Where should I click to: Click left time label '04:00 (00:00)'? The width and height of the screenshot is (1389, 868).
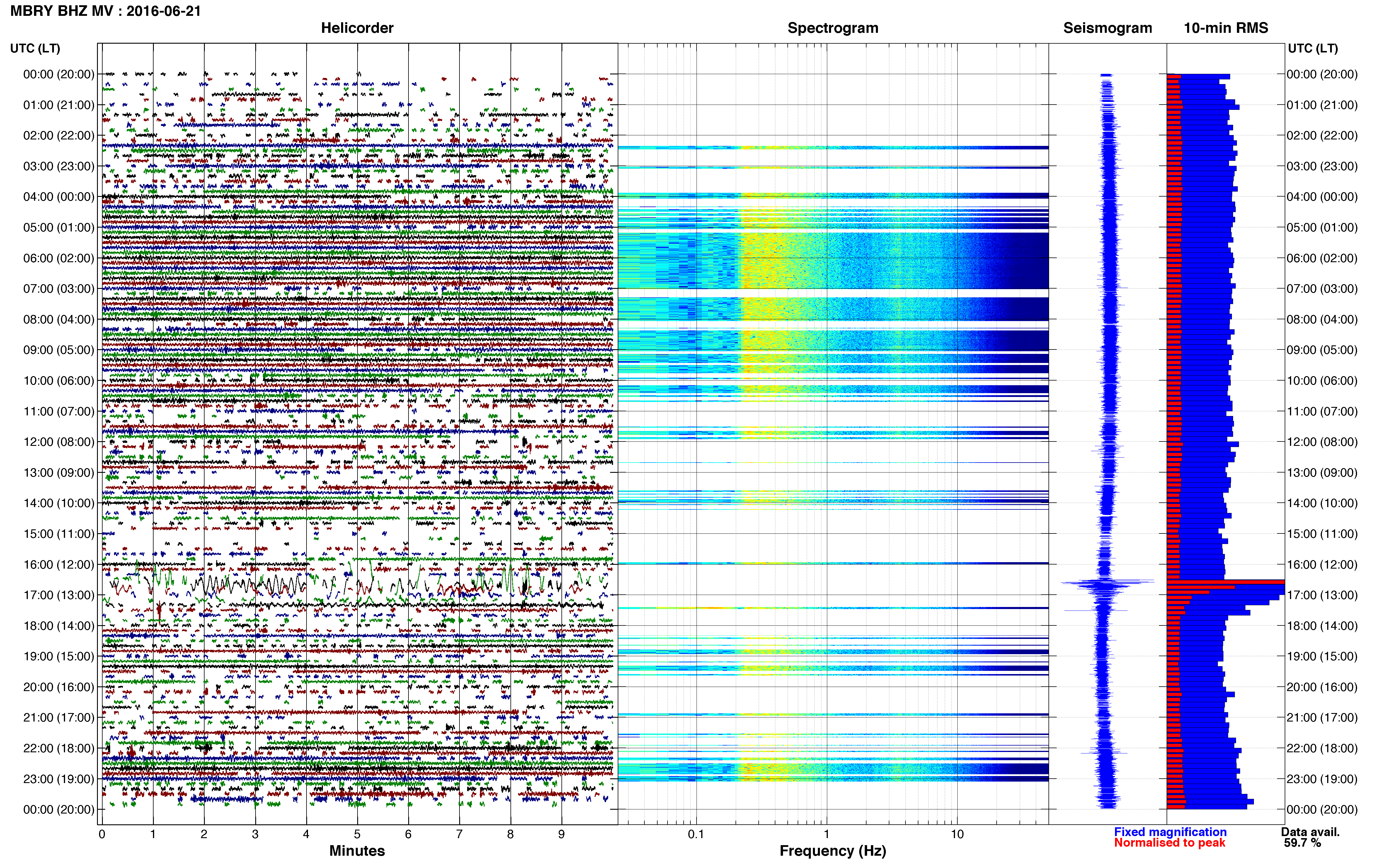[x=59, y=196]
